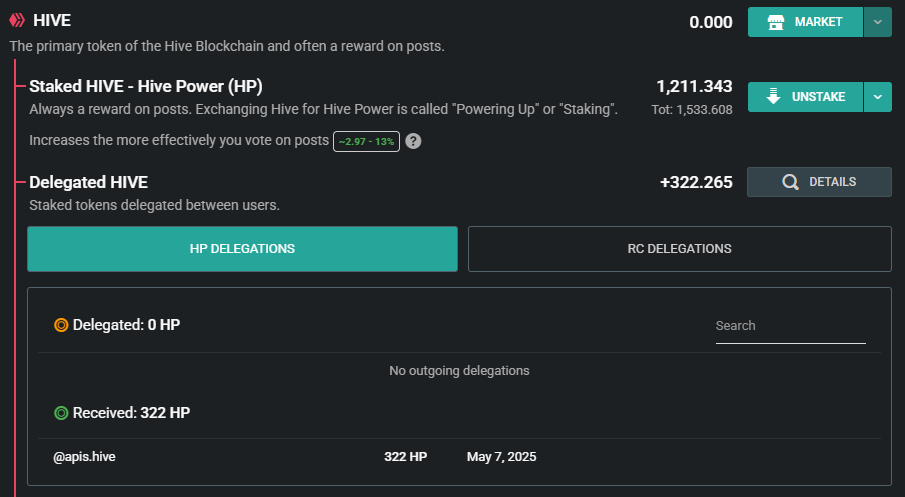Open the HIVE Market button
This screenshot has height=497, width=905.
click(x=805, y=22)
